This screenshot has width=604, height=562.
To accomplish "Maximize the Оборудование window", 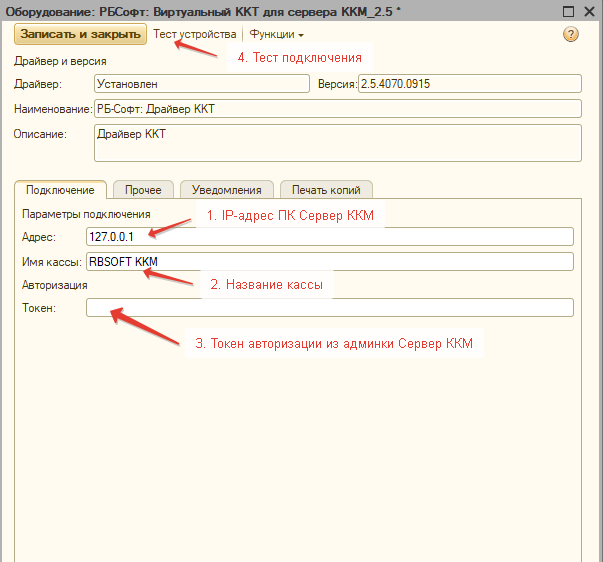I will tap(569, 12).
